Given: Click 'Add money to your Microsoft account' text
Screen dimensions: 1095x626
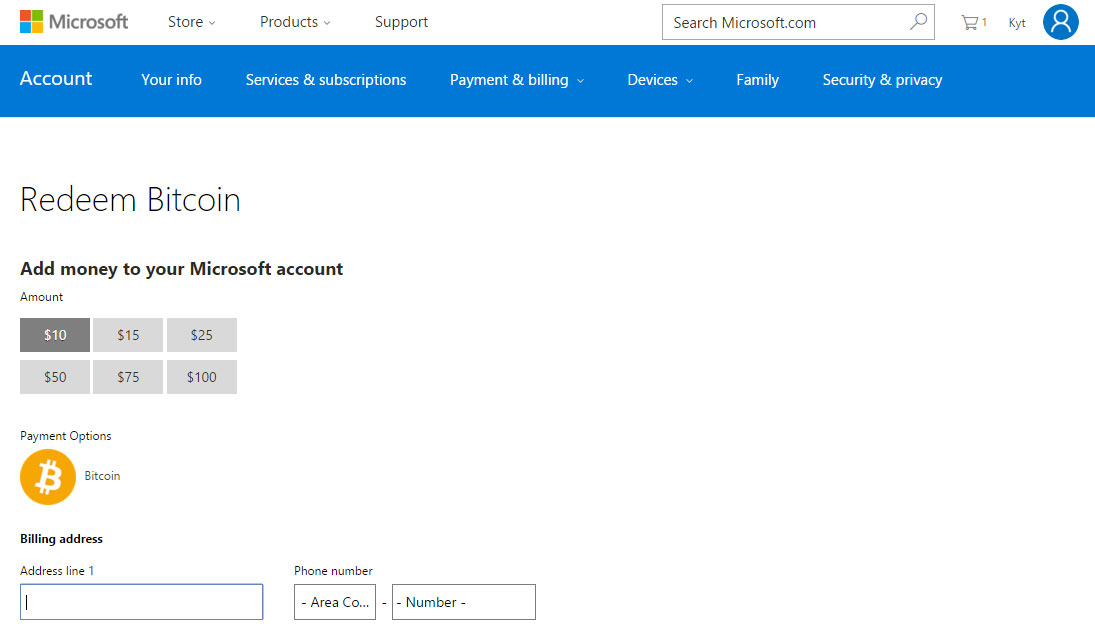Looking at the screenshot, I should click(x=182, y=269).
